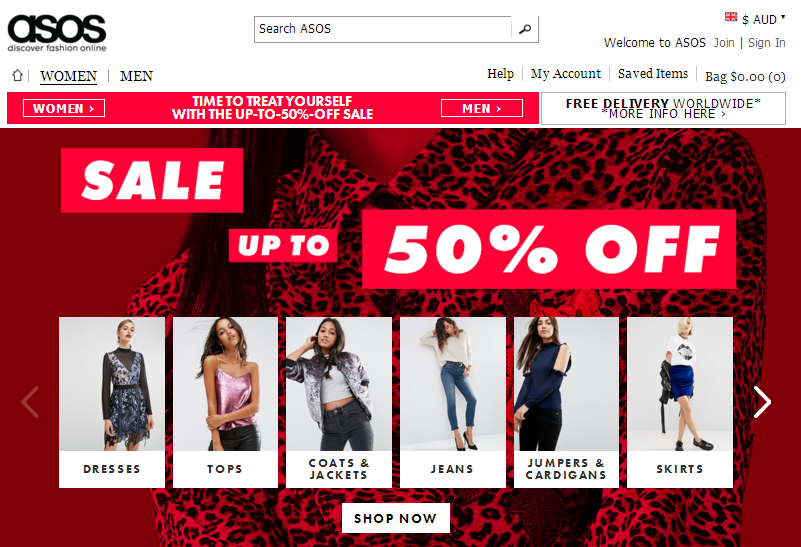
Task: Show next carousel items with right arrow
Action: point(762,402)
